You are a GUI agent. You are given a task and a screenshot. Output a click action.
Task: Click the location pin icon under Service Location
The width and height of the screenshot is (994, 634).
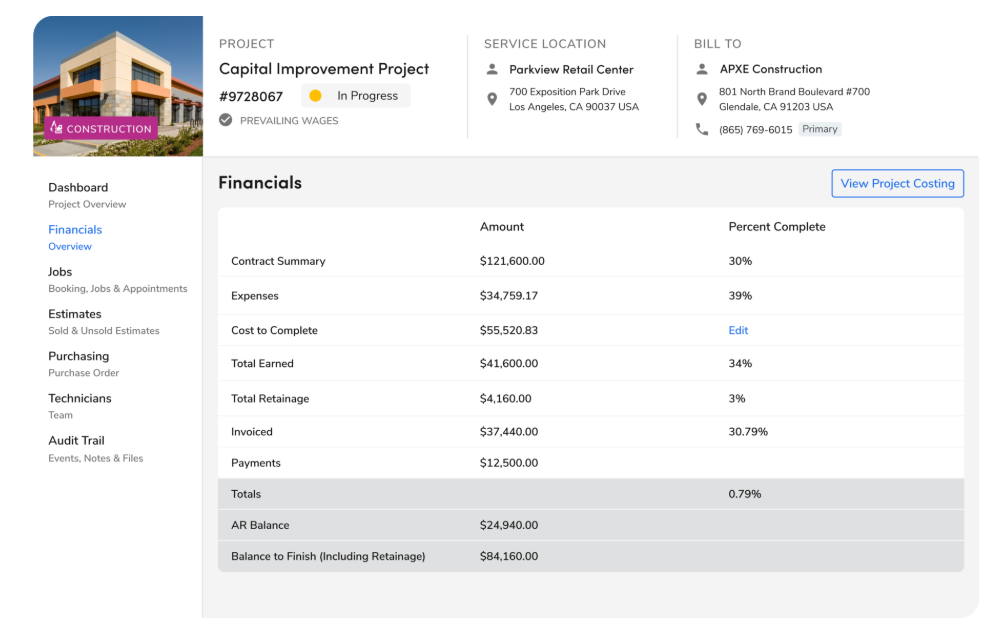tap(491, 99)
